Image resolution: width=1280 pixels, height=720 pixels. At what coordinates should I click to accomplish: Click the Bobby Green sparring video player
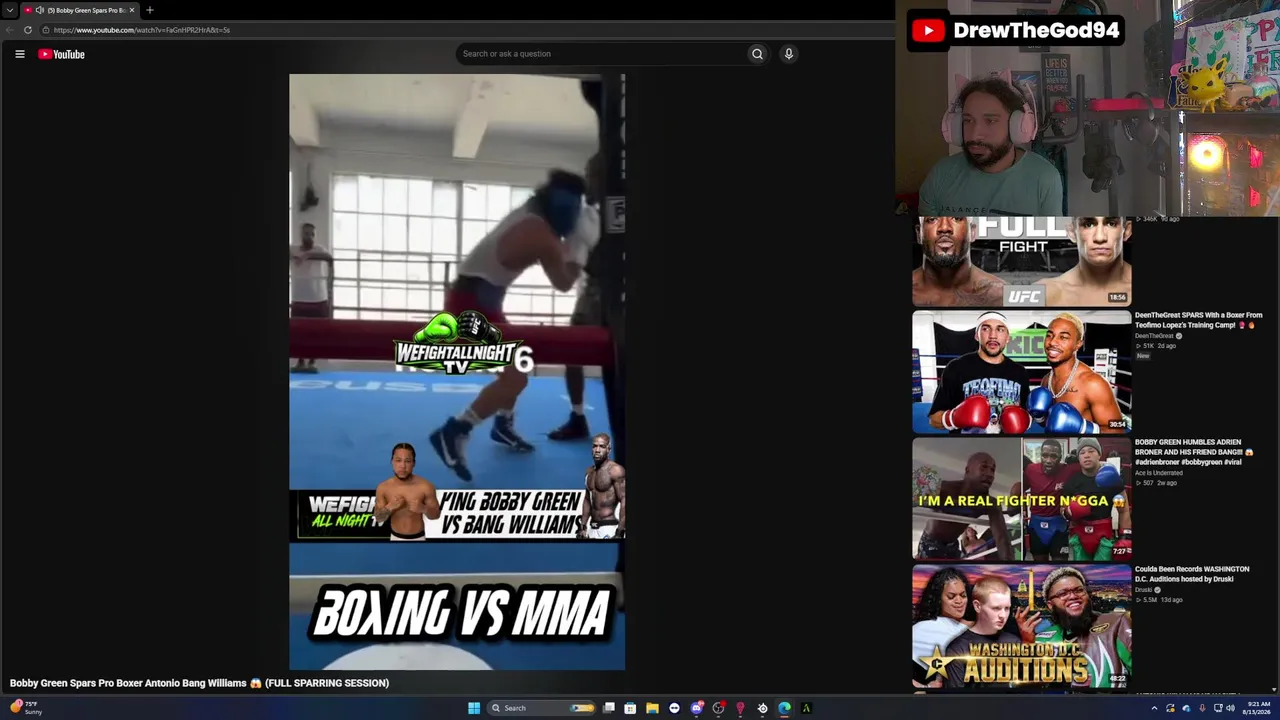pyautogui.click(x=457, y=371)
